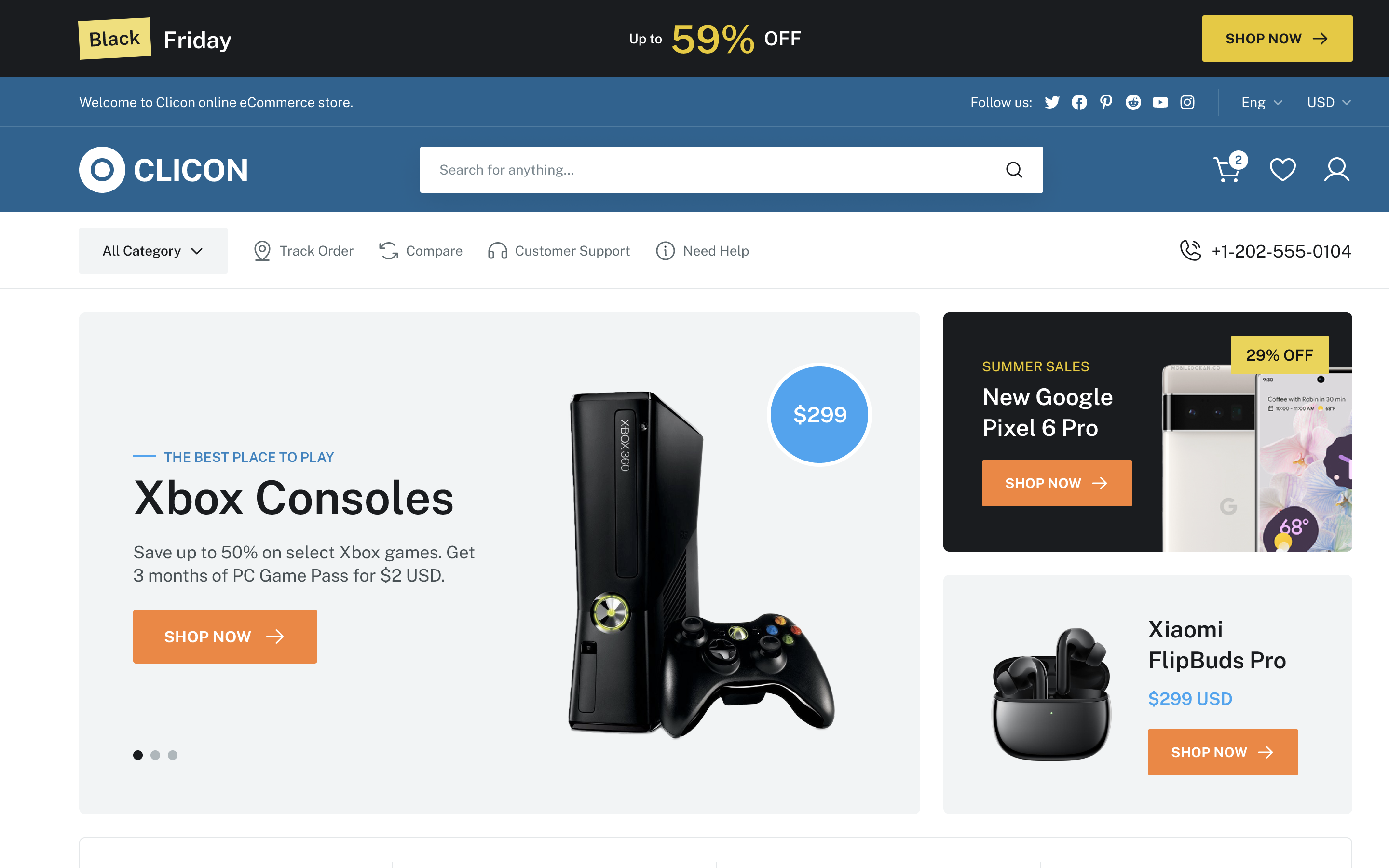The height and width of the screenshot is (868, 1389).
Task: Click the search magnifier icon
Action: (1014, 170)
